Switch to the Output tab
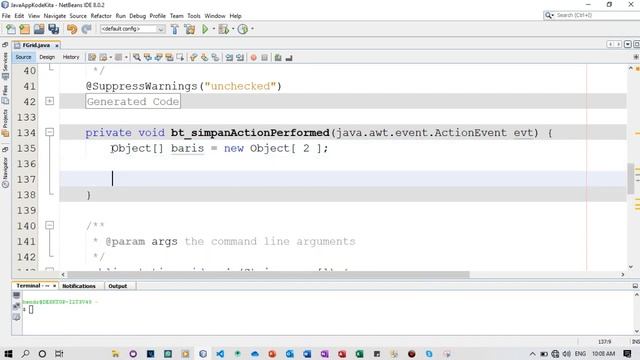Screen dimensions: 640x360 [x=118, y=286]
